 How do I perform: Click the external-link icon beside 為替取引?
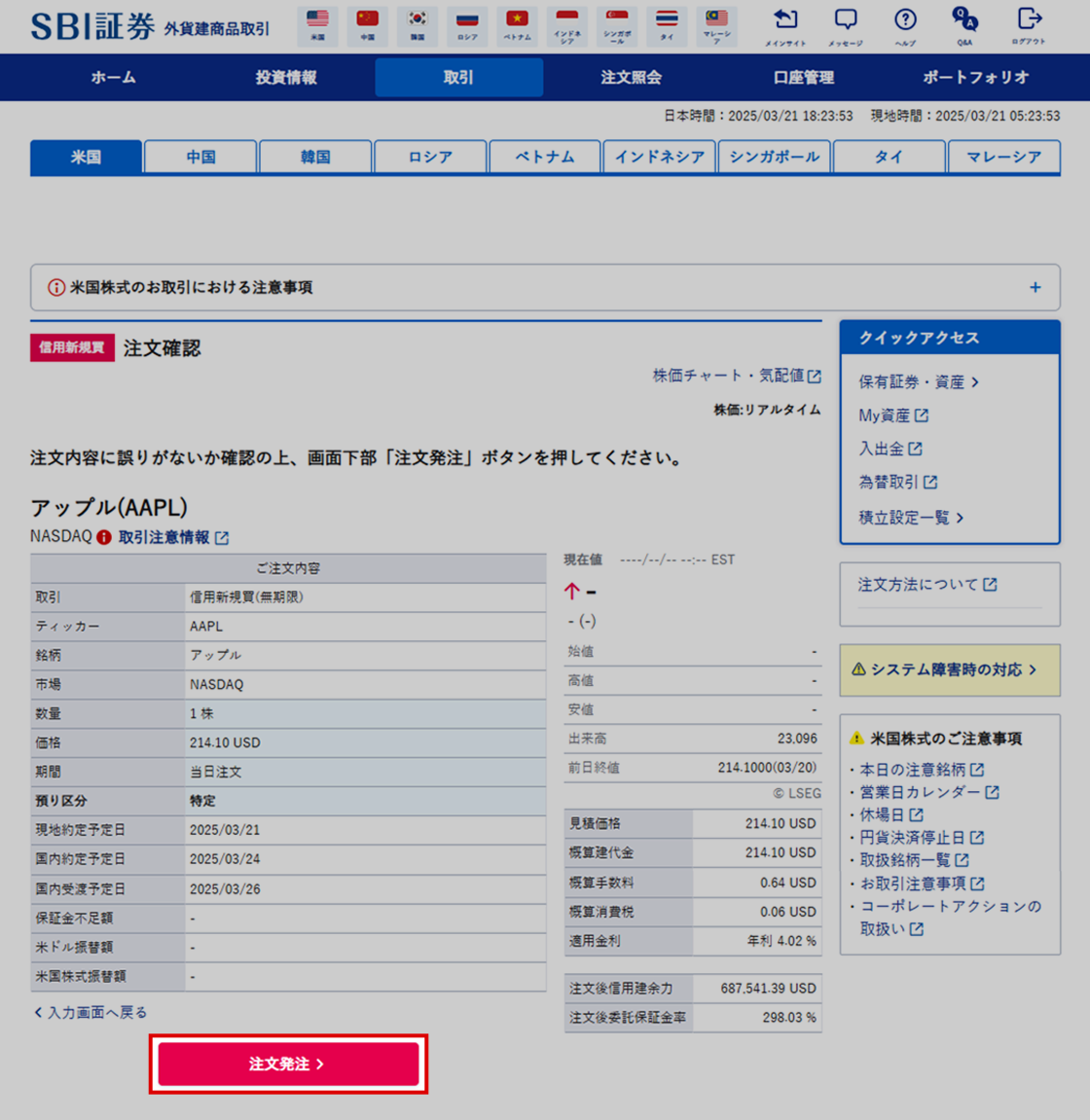pyautogui.click(x=930, y=482)
